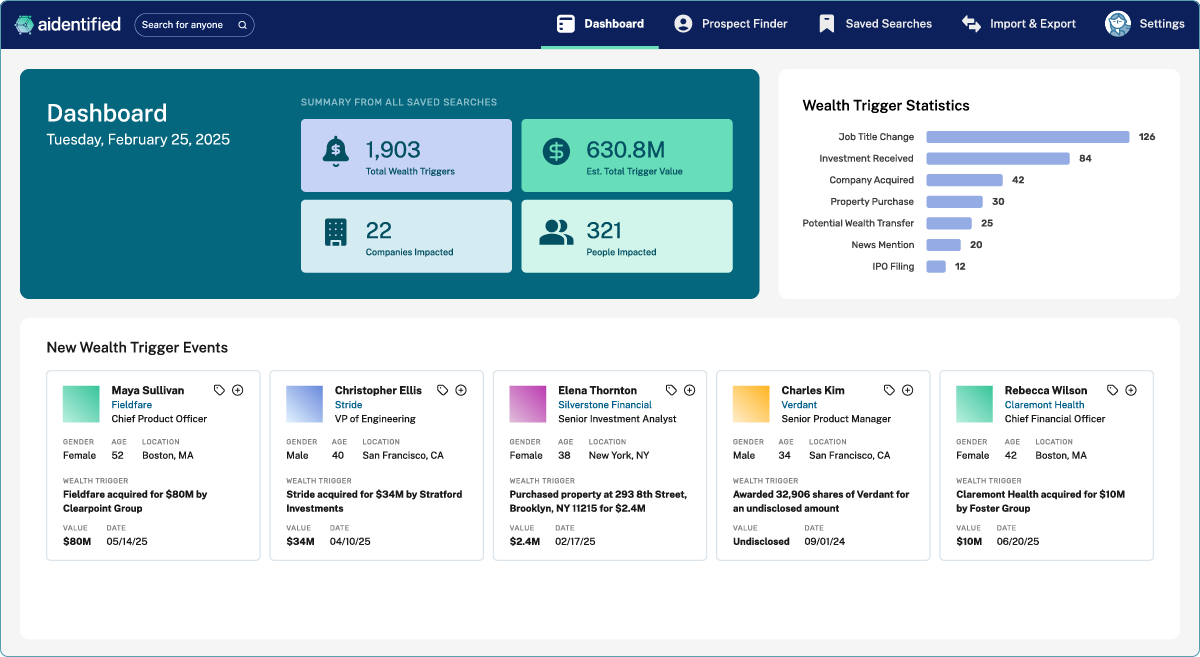The image size is (1200, 657).
Task: Open Fieldfare's company page
Action: tap(131, 404)
